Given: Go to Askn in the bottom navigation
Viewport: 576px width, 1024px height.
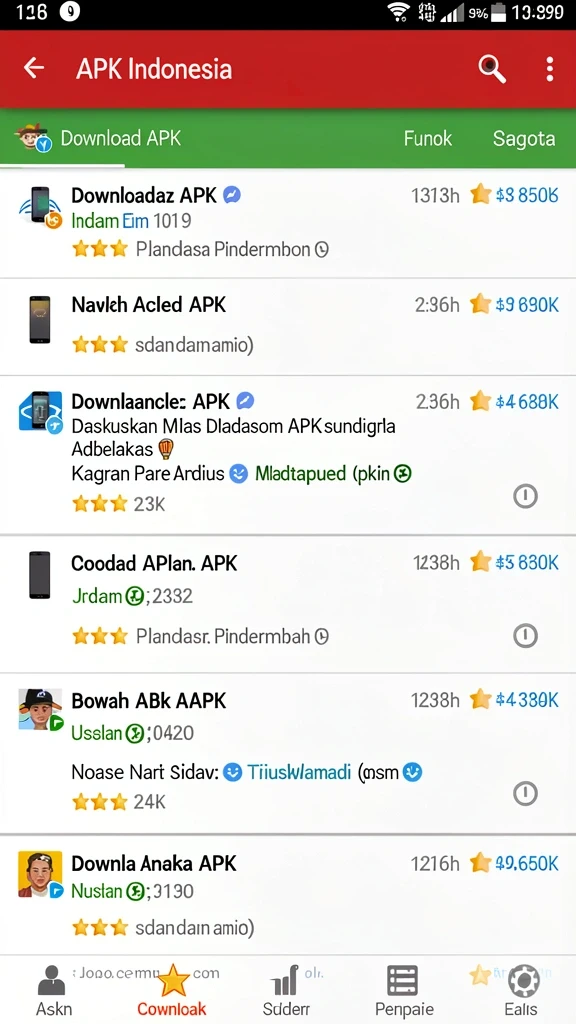Looking at the screenshot, I should [x=54, y=990].
